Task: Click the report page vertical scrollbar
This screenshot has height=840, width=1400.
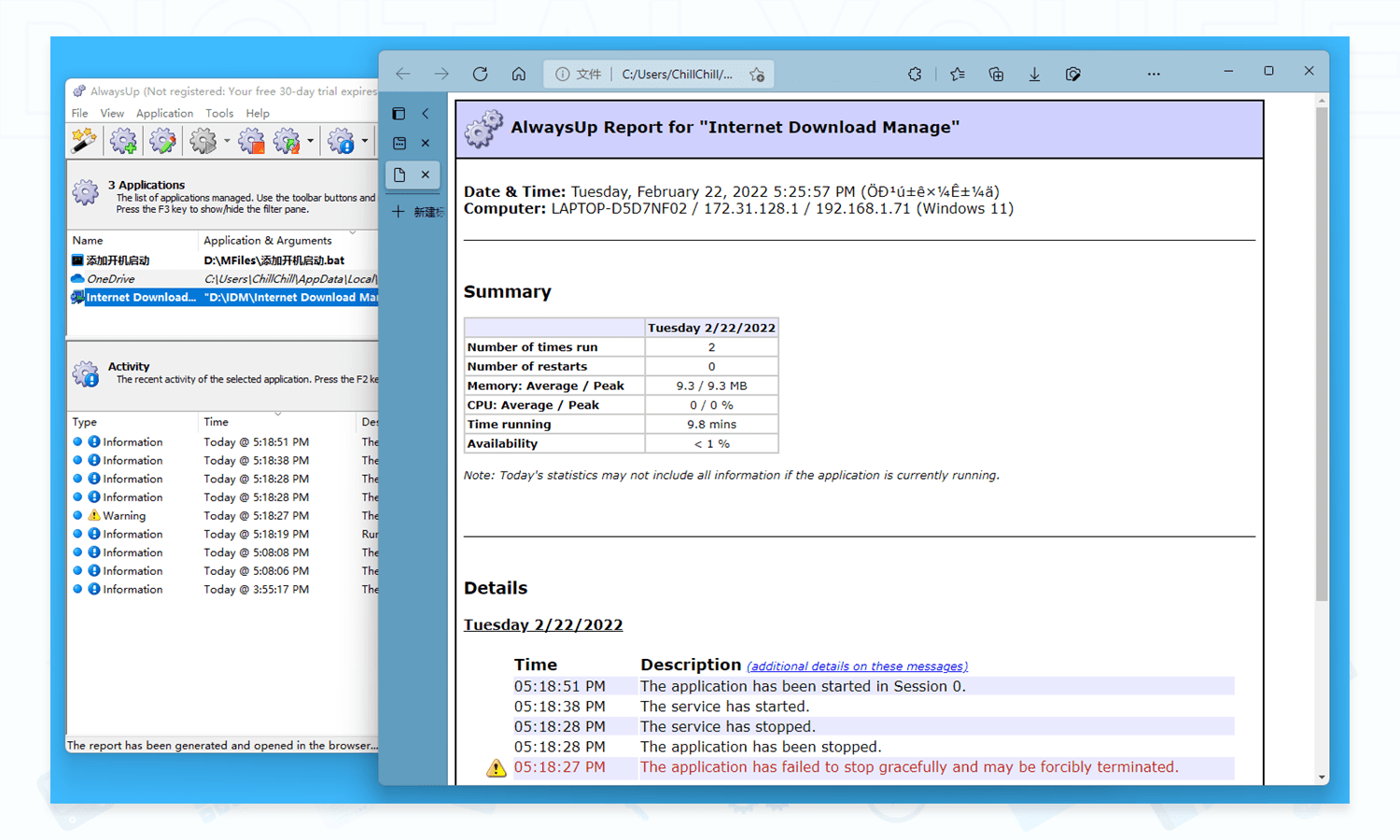Action: (x=1322, y=355)
